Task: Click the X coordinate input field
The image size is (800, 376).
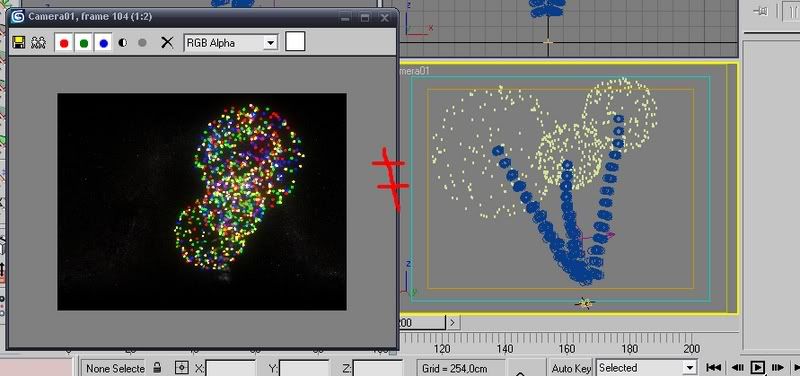Action: pyautogui.click(x=230, y=368)
